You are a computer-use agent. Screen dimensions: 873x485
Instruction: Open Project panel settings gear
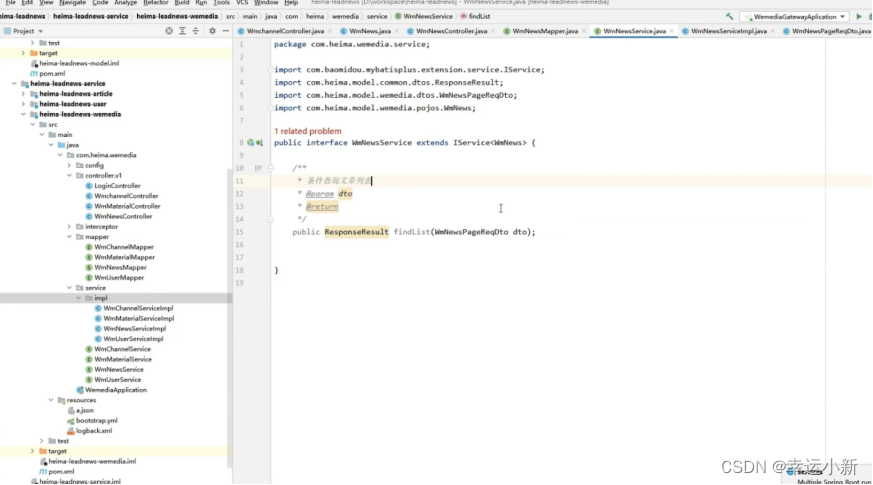212,31
